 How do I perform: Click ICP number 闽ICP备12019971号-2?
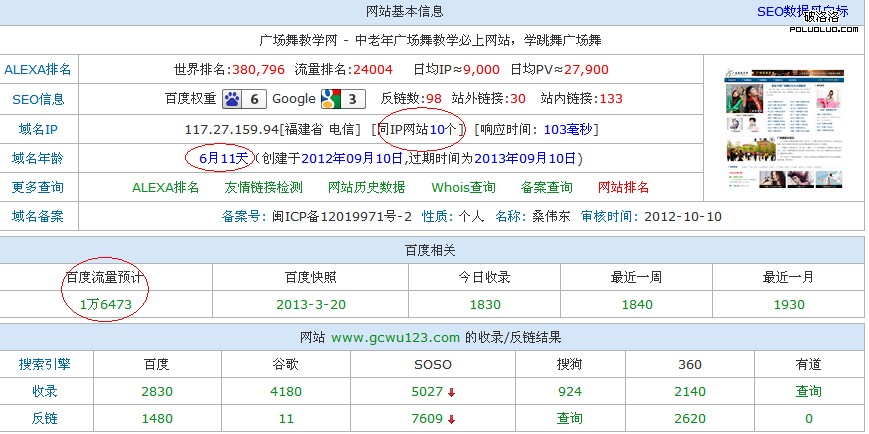tap(342, 216)
